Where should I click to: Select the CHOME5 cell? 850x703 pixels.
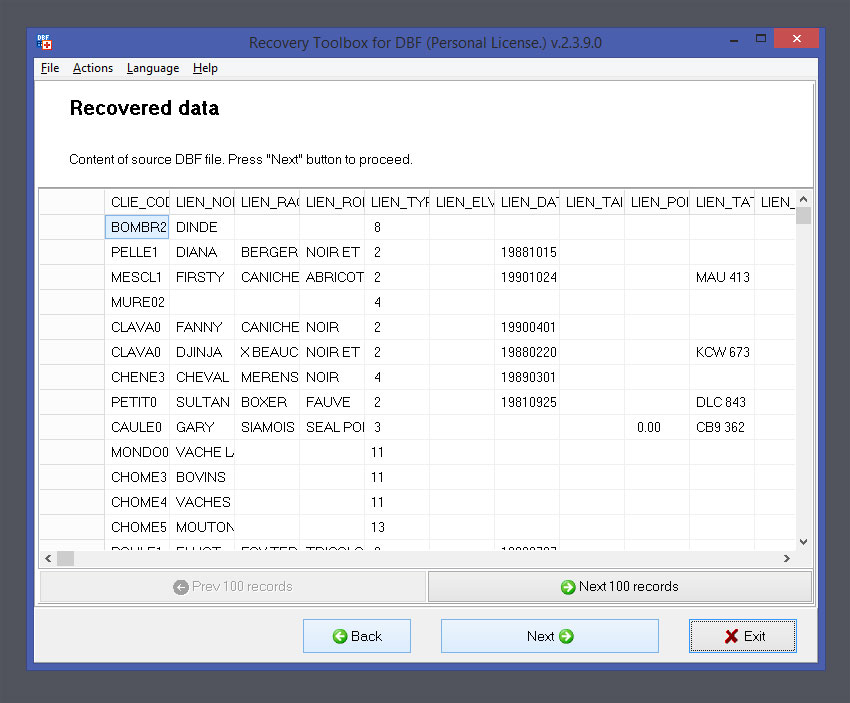(137, 527)
